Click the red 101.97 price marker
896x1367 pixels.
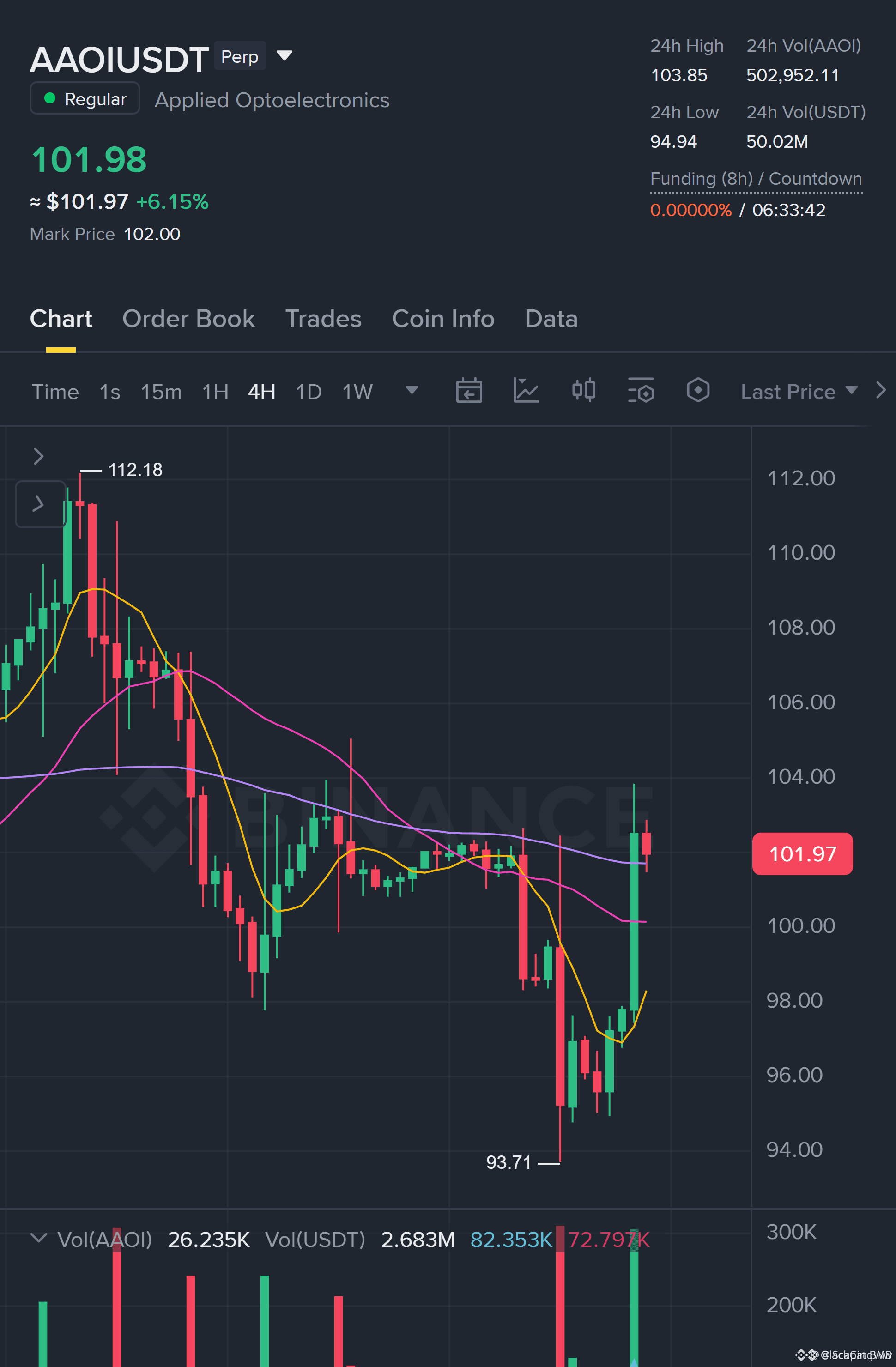(802, 854)
